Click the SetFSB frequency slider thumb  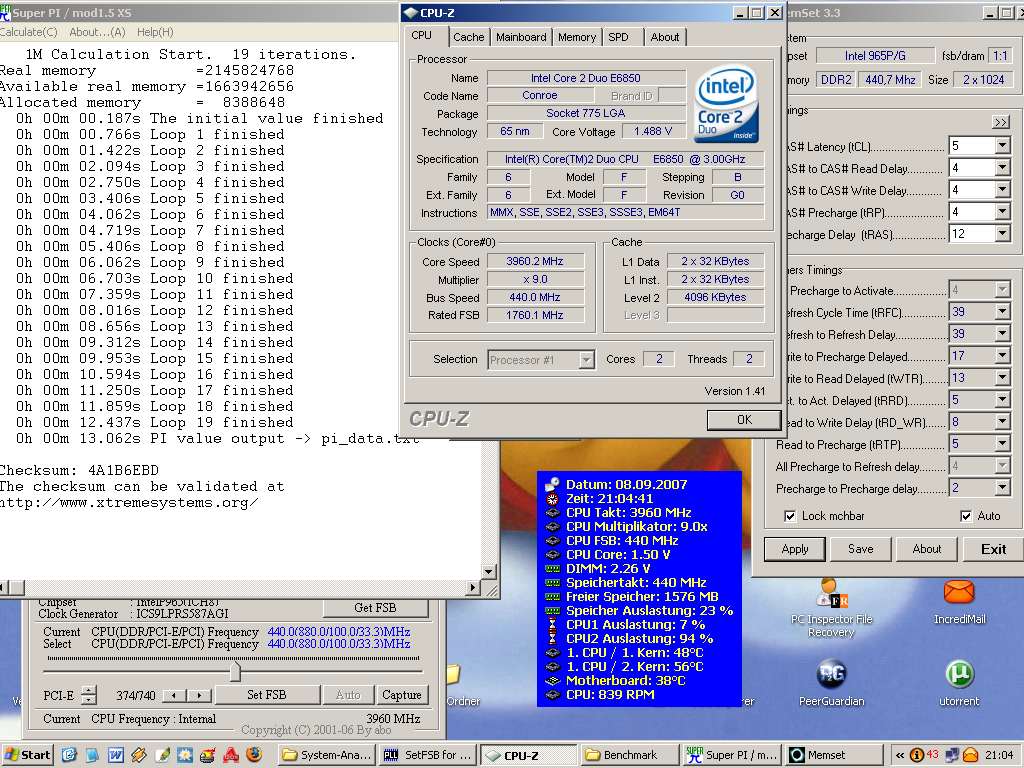click(x=235, y=671)
